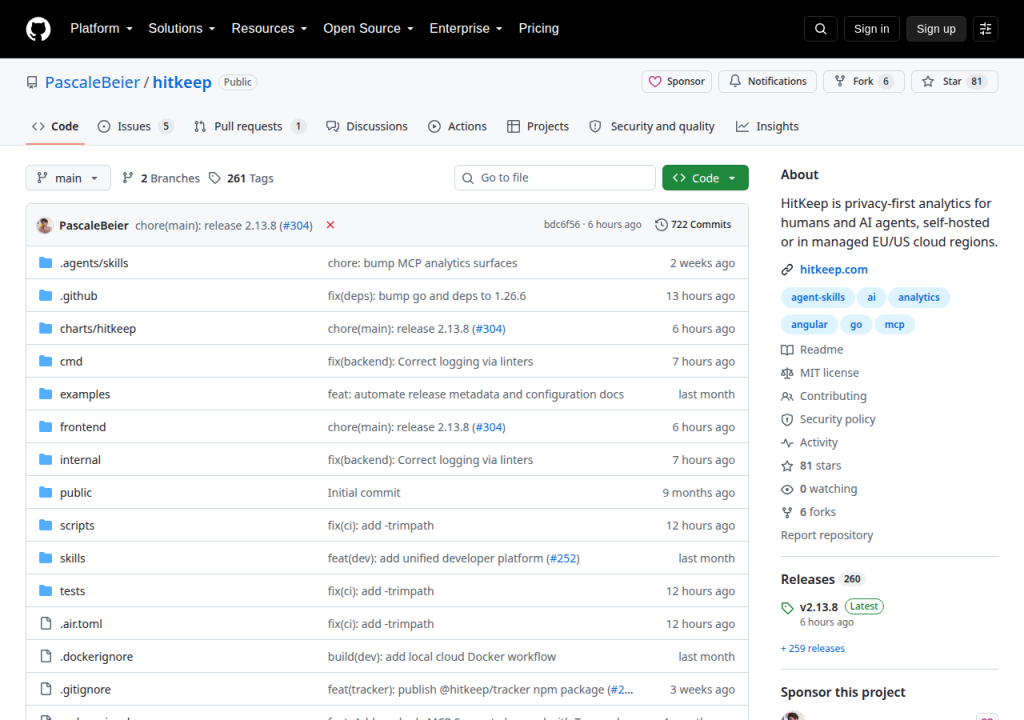This screenshot has height=720, width=1024.
Task: Click PascaleBeier's avatar in commit row
Action: click(x=44, y=225)
